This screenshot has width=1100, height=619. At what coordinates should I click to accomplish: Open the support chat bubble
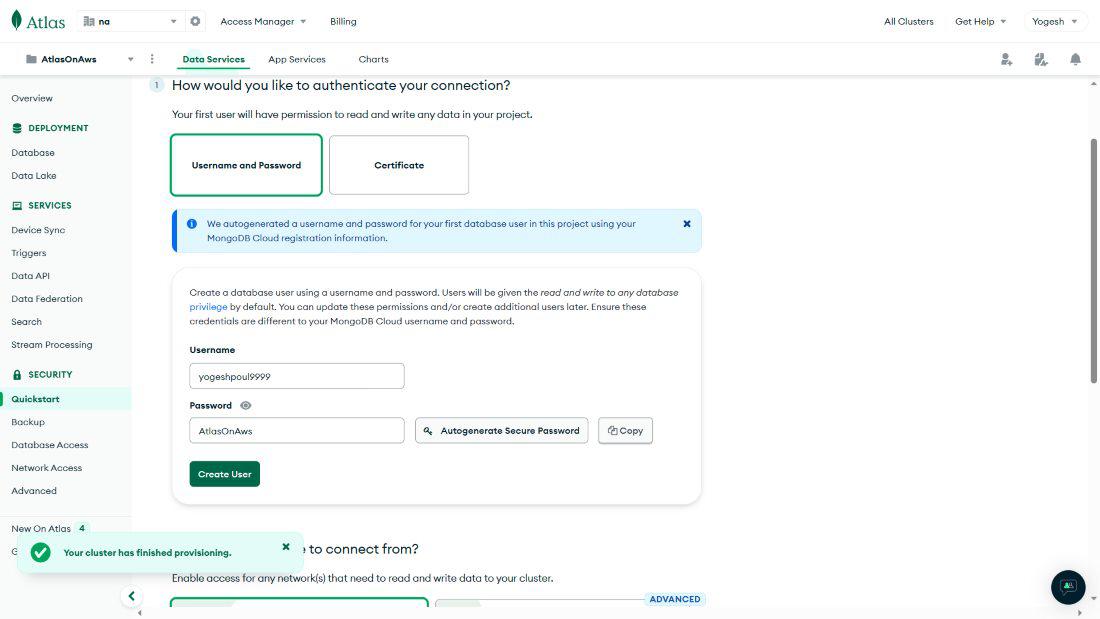click(1068, 587)
